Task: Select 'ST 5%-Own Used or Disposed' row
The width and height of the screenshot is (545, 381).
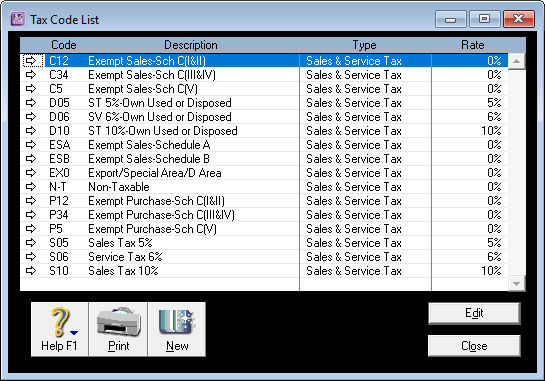Action: [x=264, y=103]
